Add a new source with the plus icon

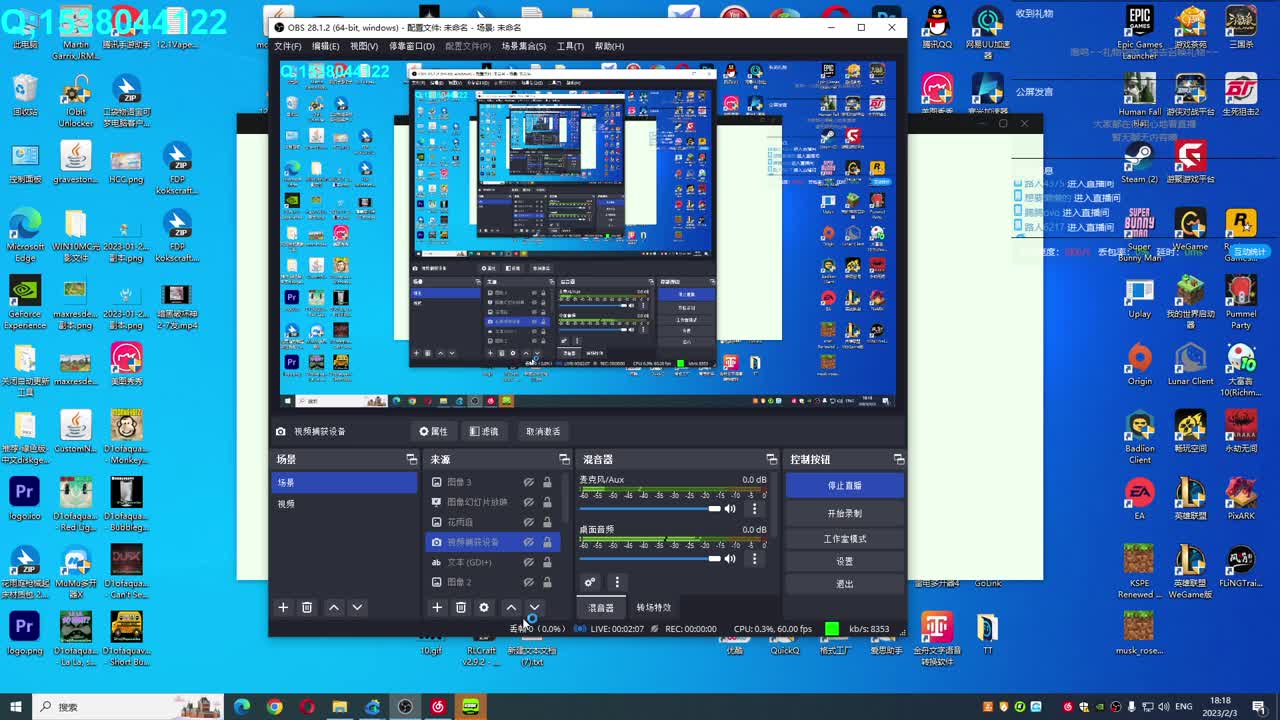tap(437, 607)
